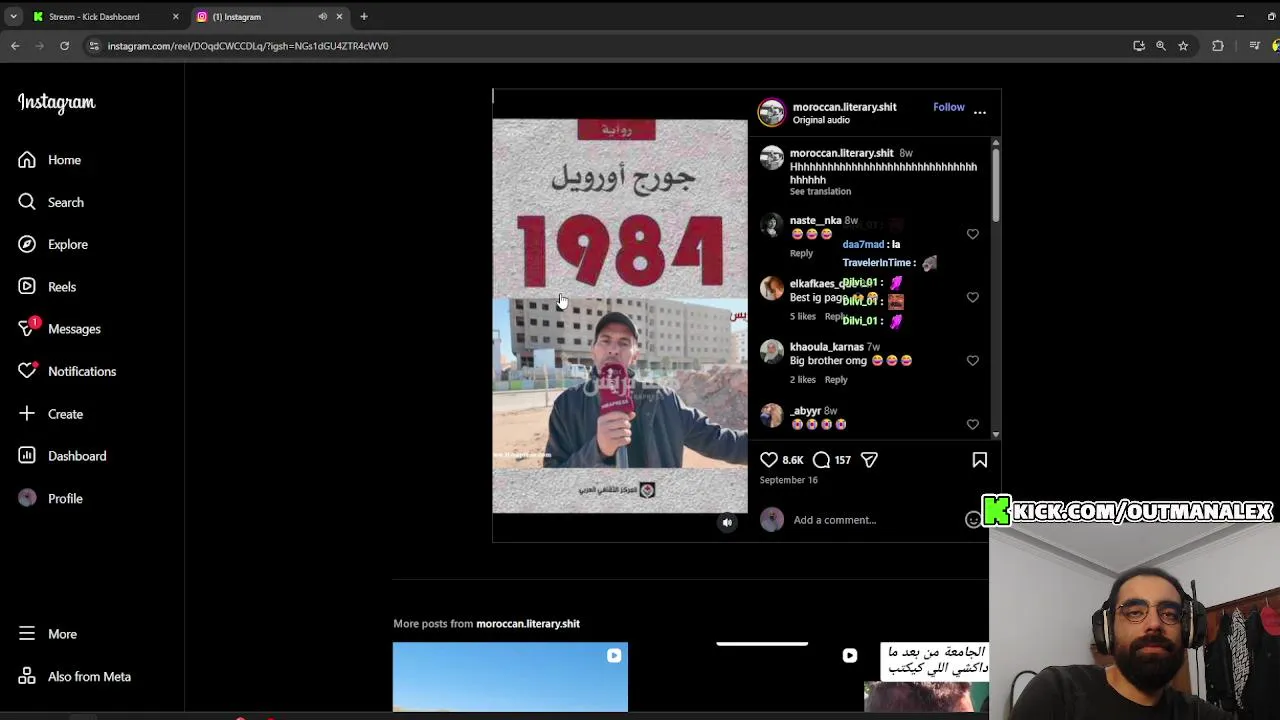View site information icon in address bar
The width and height of the screenshot is (1280, 720).
(x=94, y=46)
